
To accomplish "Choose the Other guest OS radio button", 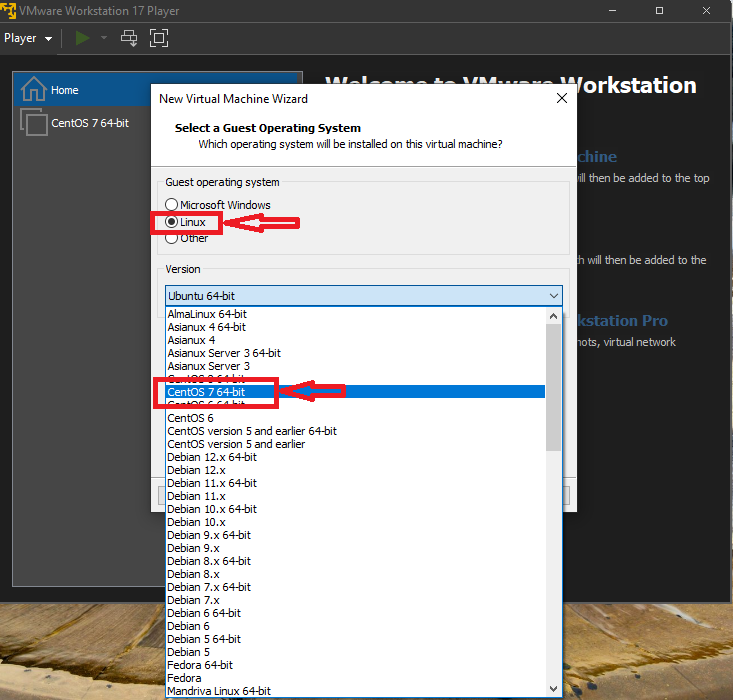I will [x=172, y=238].
